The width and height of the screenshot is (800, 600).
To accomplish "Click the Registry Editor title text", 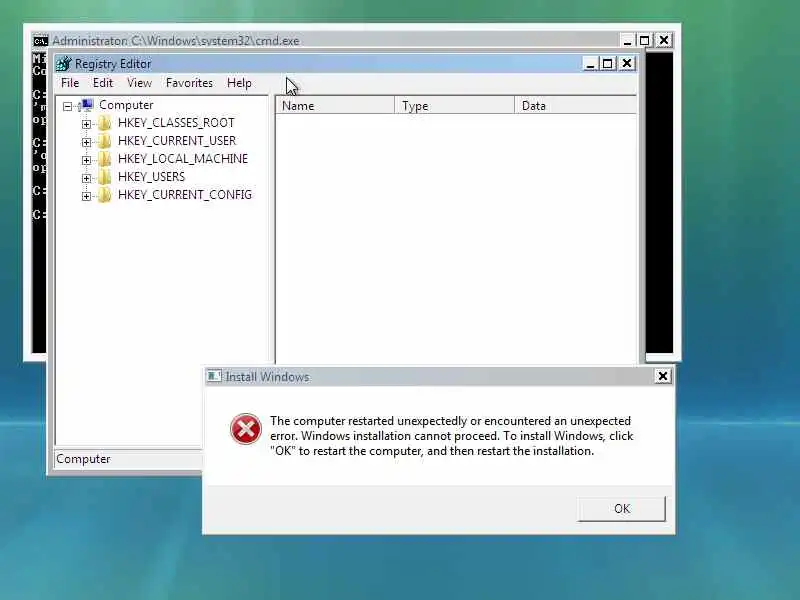I will coord(113,64).
